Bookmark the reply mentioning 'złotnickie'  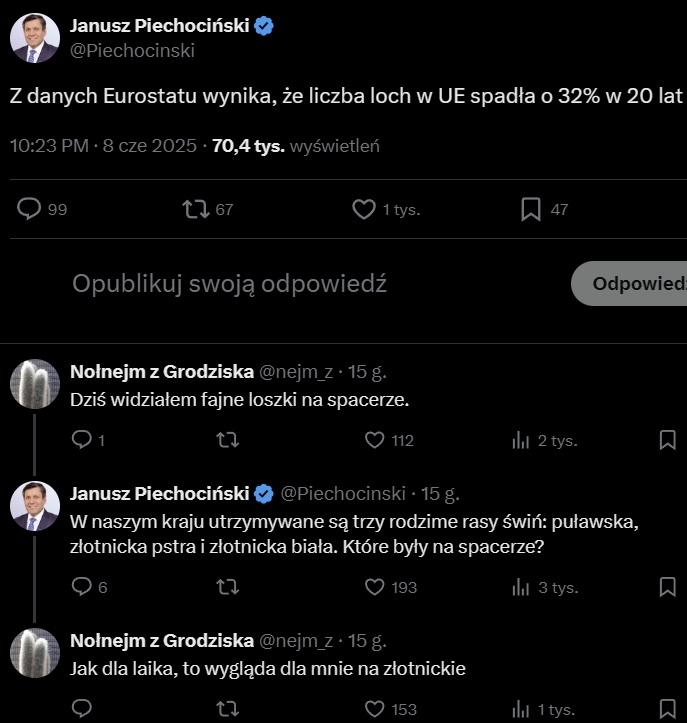click(668, 709)
